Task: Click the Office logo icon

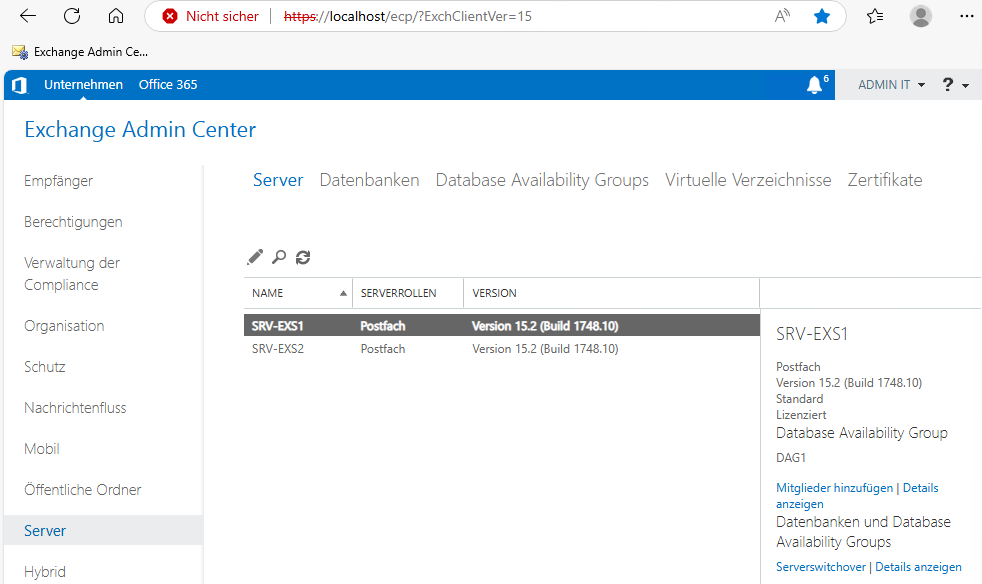Action: (19, 85)
